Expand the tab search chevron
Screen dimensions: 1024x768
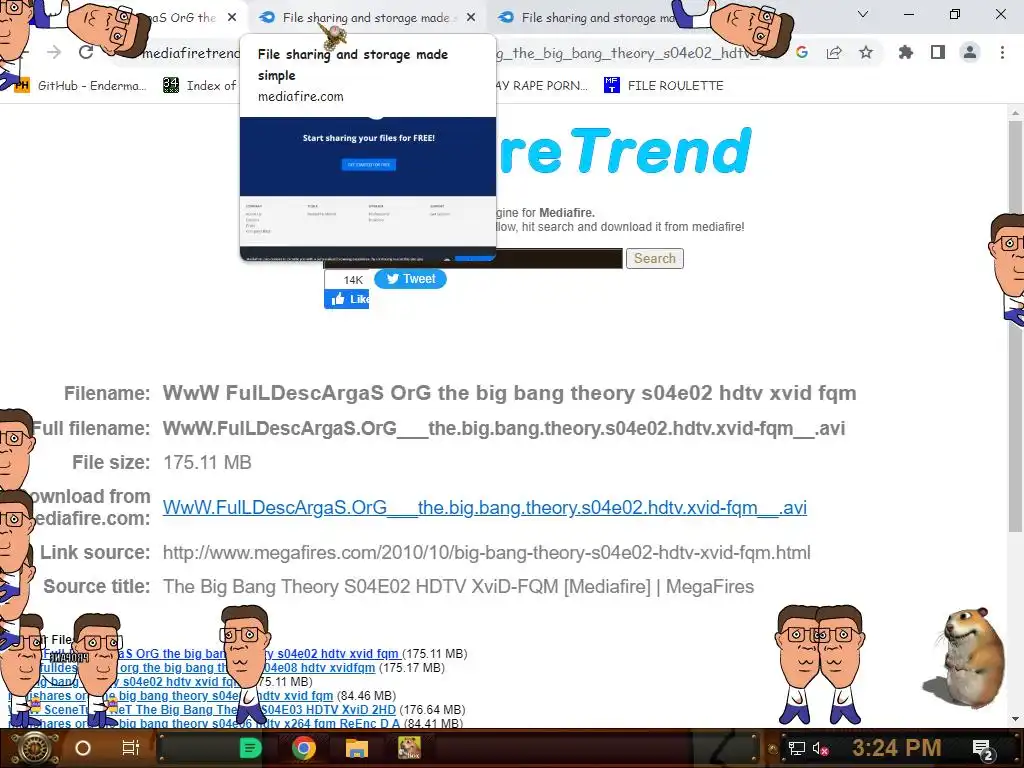pos(863,14)
